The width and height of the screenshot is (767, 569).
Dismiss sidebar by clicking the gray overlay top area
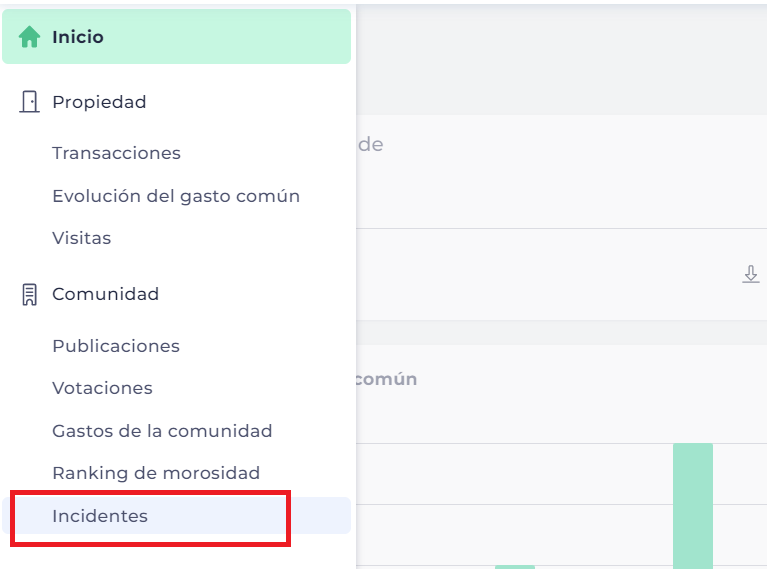pyautogui.click(x=561, y=59)
